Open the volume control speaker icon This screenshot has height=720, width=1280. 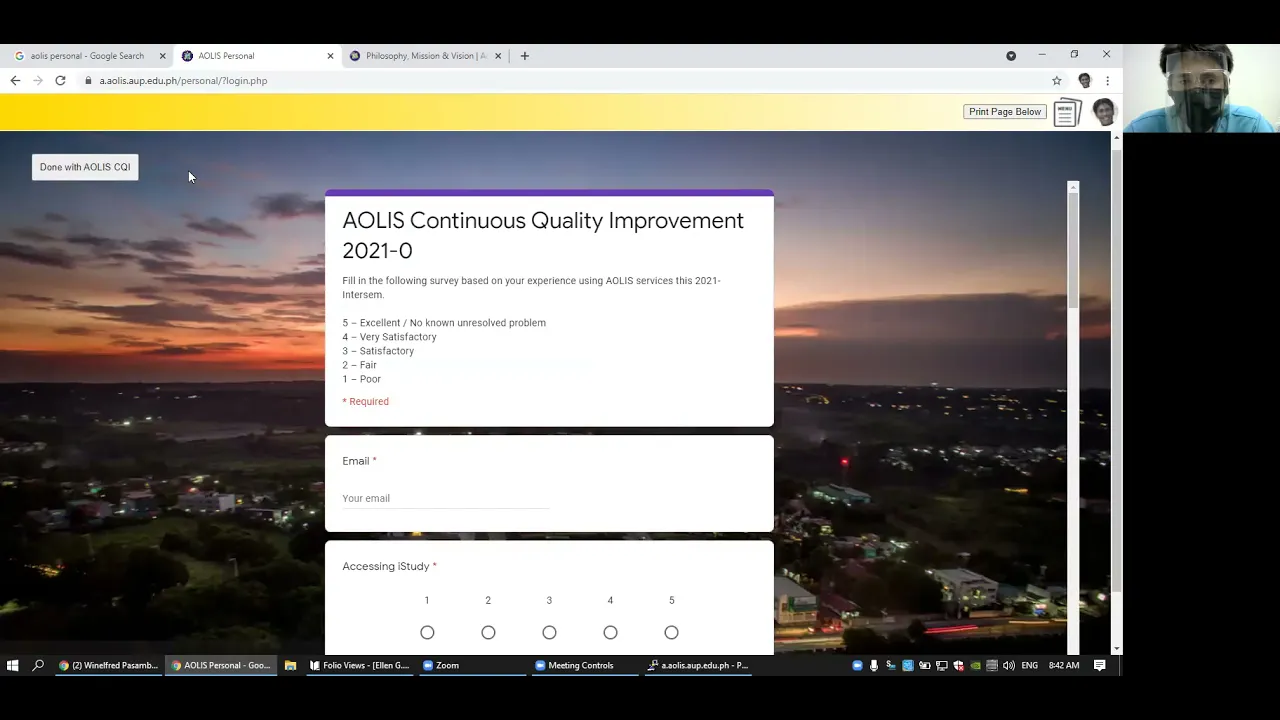(1008, 665)
